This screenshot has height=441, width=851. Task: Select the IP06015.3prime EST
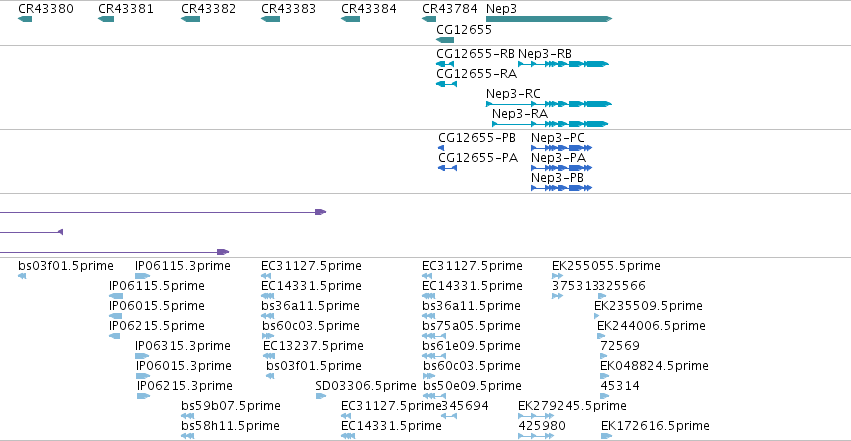pyautogui.click(x=143, y=376)
